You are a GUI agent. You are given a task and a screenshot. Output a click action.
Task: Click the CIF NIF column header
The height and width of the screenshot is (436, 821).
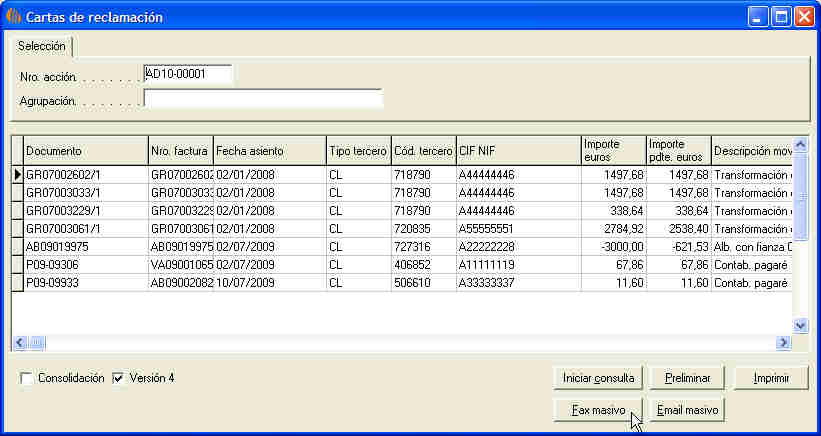pyautogui.click(x=519, y=151)
